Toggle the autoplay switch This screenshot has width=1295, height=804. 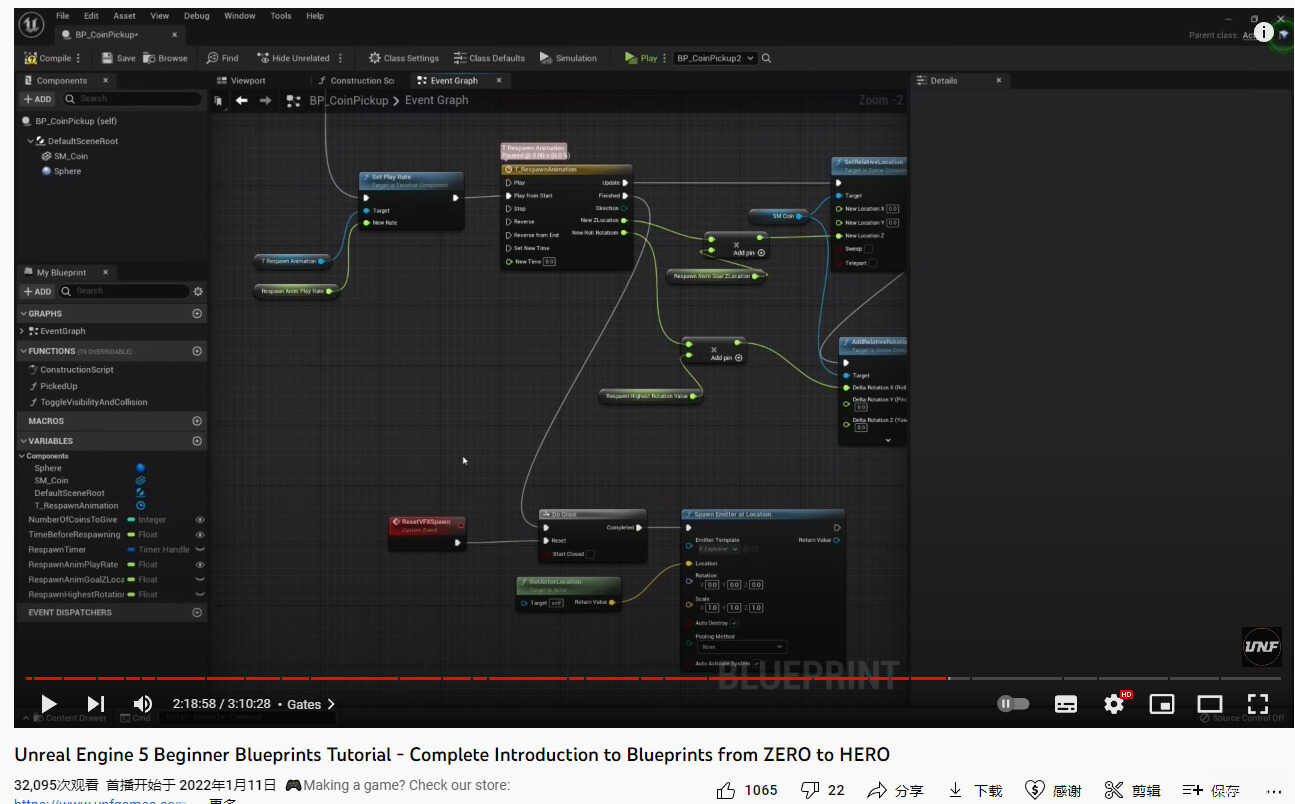pos(1013,704)
